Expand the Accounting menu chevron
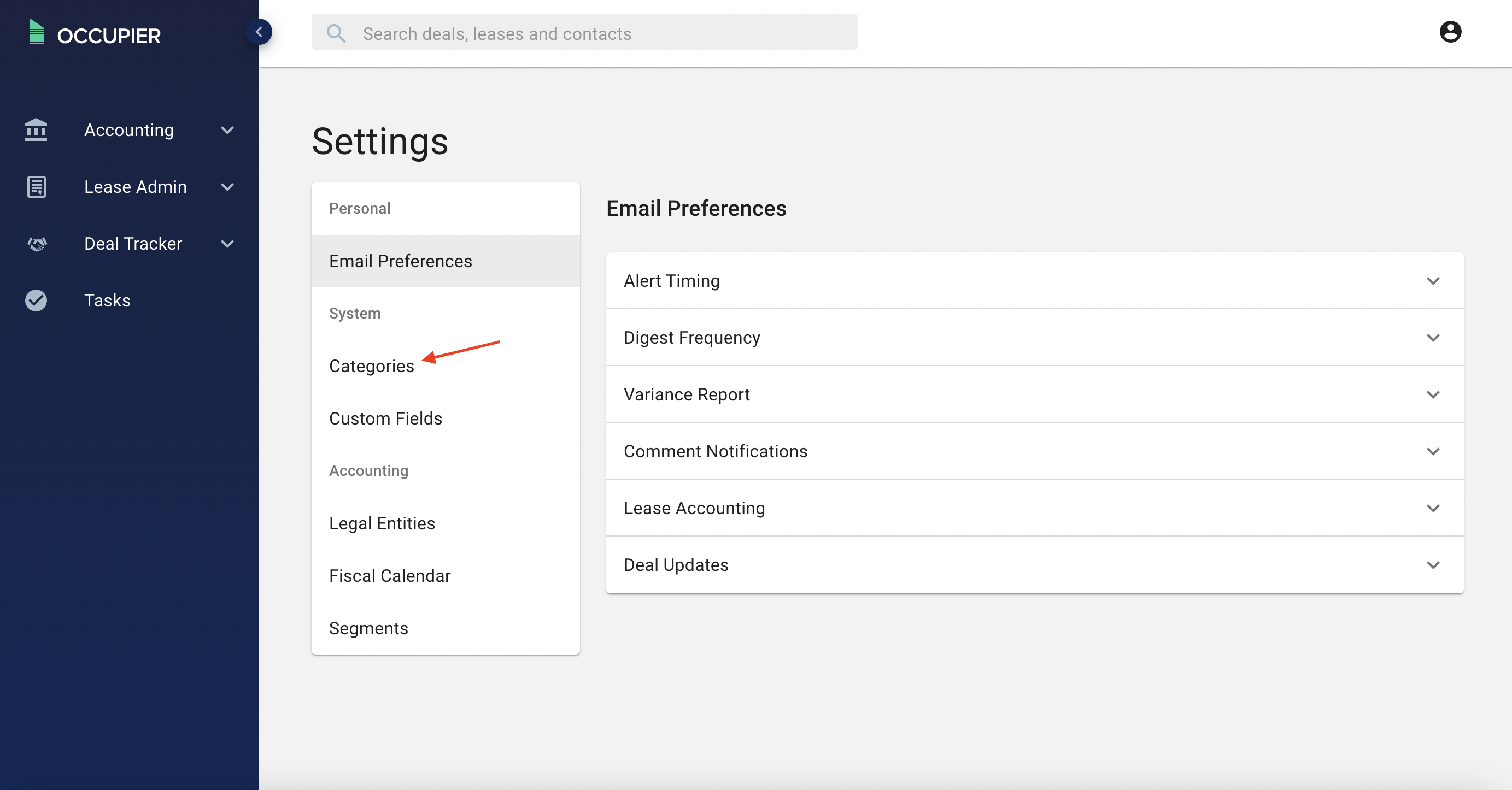The height and width of the screenshot is (790, 1512). (x=228, y=130)
